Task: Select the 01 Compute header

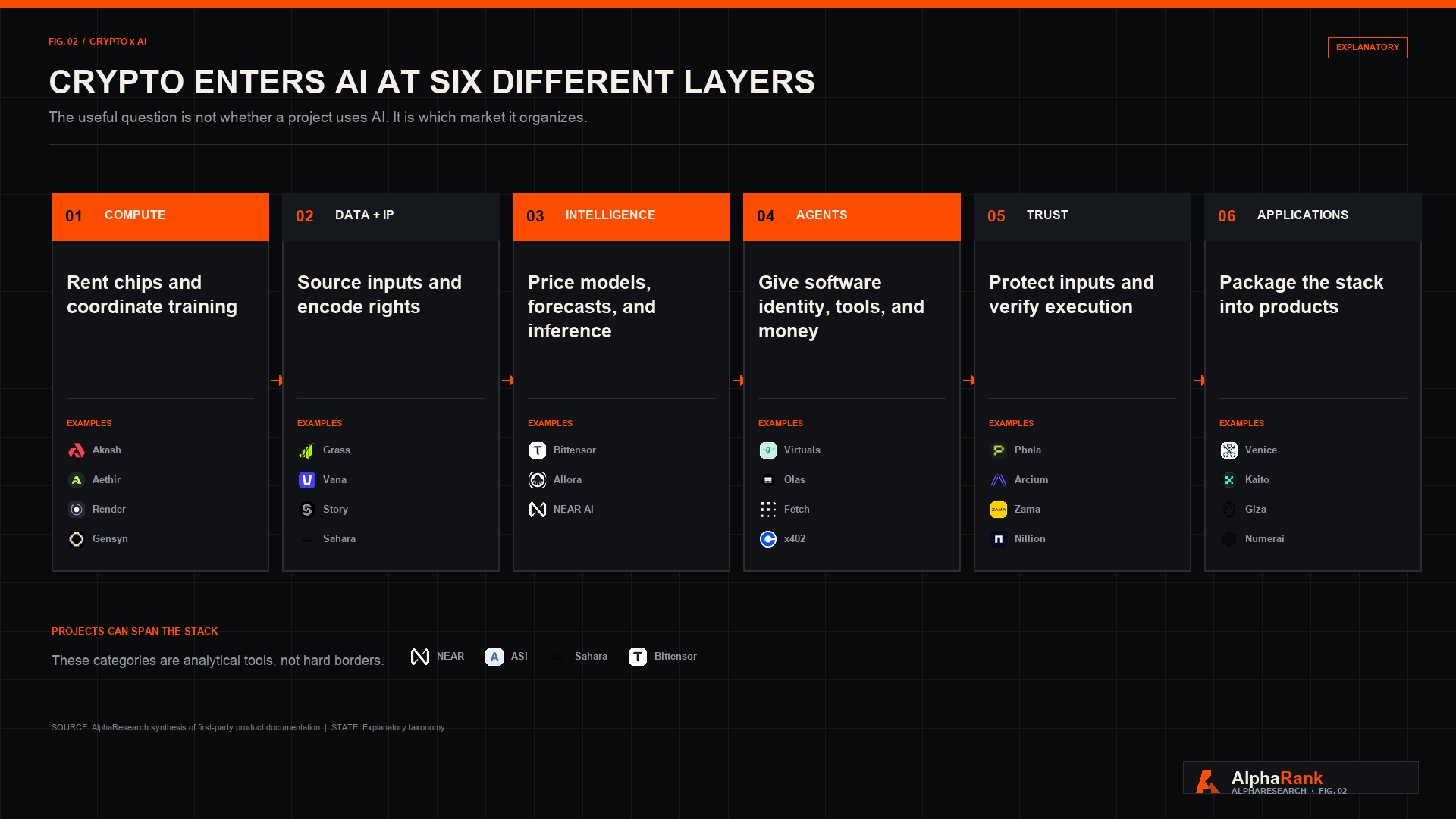Action: (160, 217)
